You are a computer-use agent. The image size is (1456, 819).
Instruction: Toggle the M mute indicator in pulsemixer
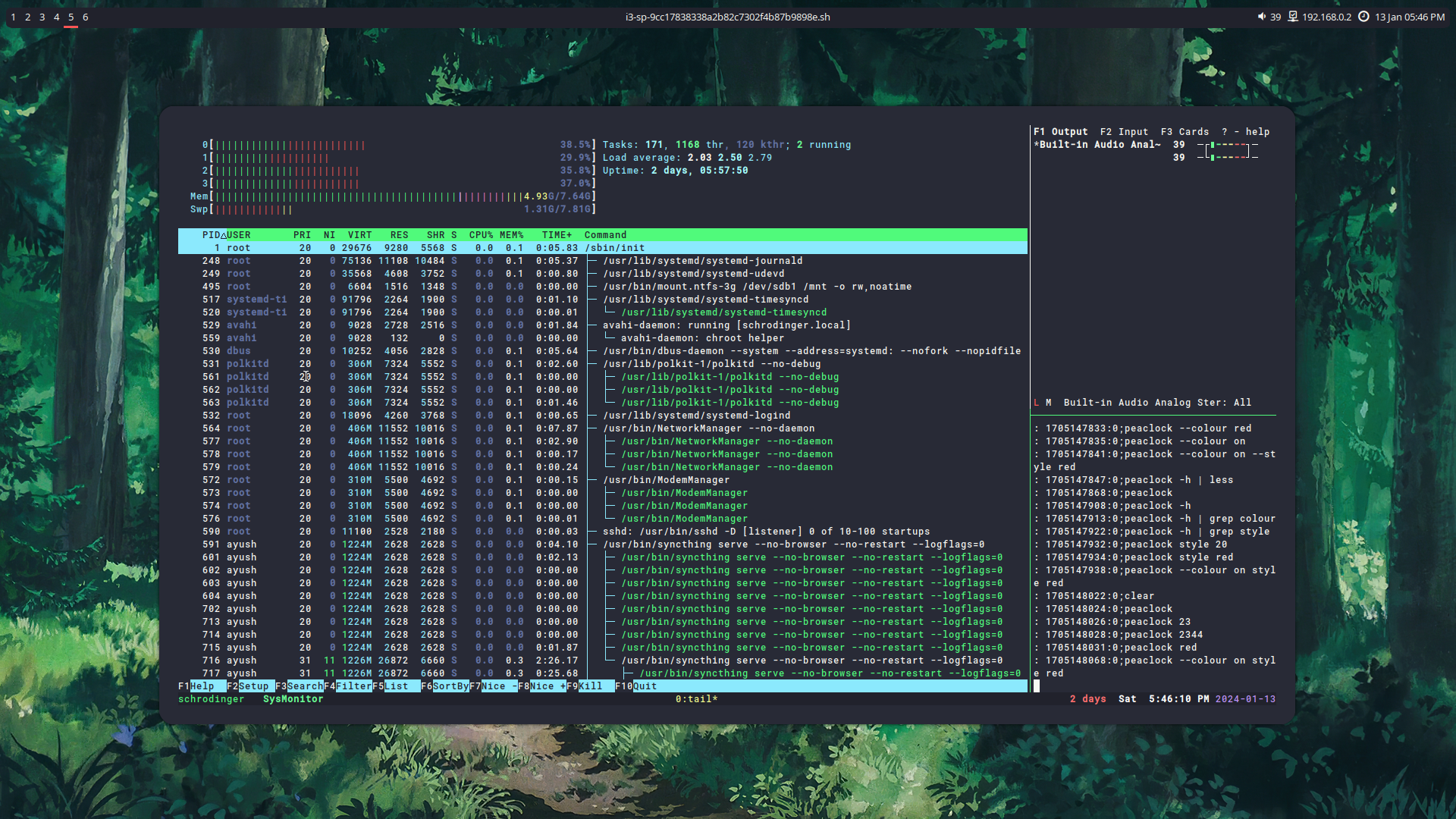1049,403
